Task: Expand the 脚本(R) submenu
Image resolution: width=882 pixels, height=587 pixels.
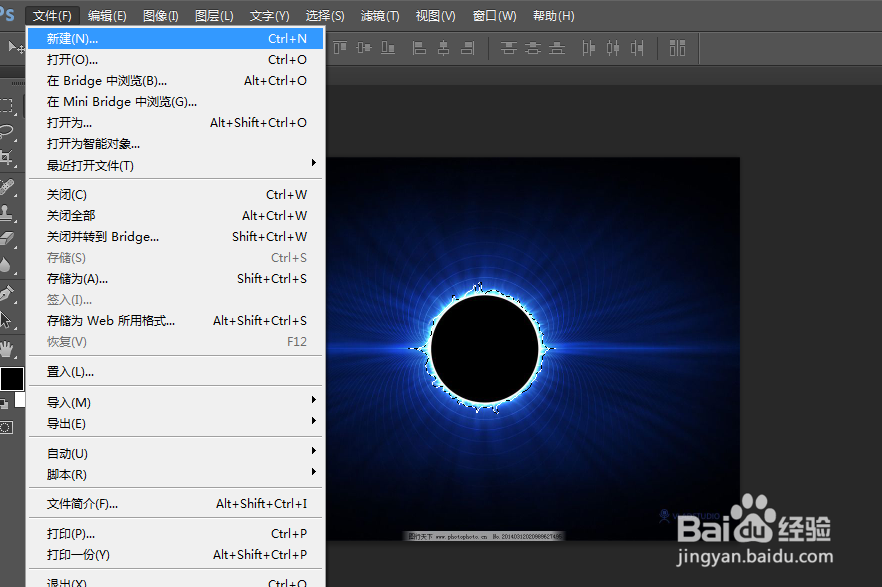Action: click(x=176, y=475)
